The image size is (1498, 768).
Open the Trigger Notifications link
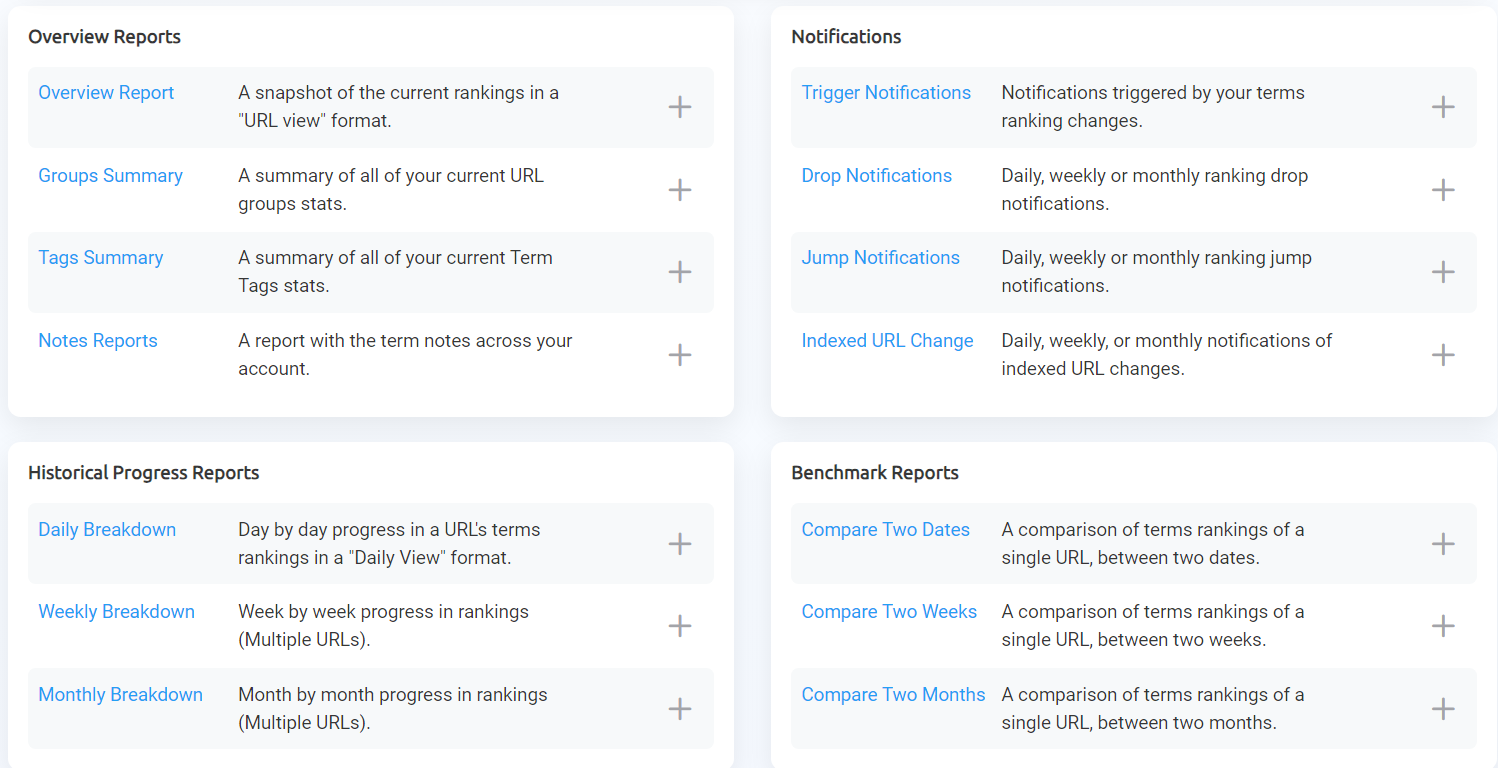[x=886, y=93]
